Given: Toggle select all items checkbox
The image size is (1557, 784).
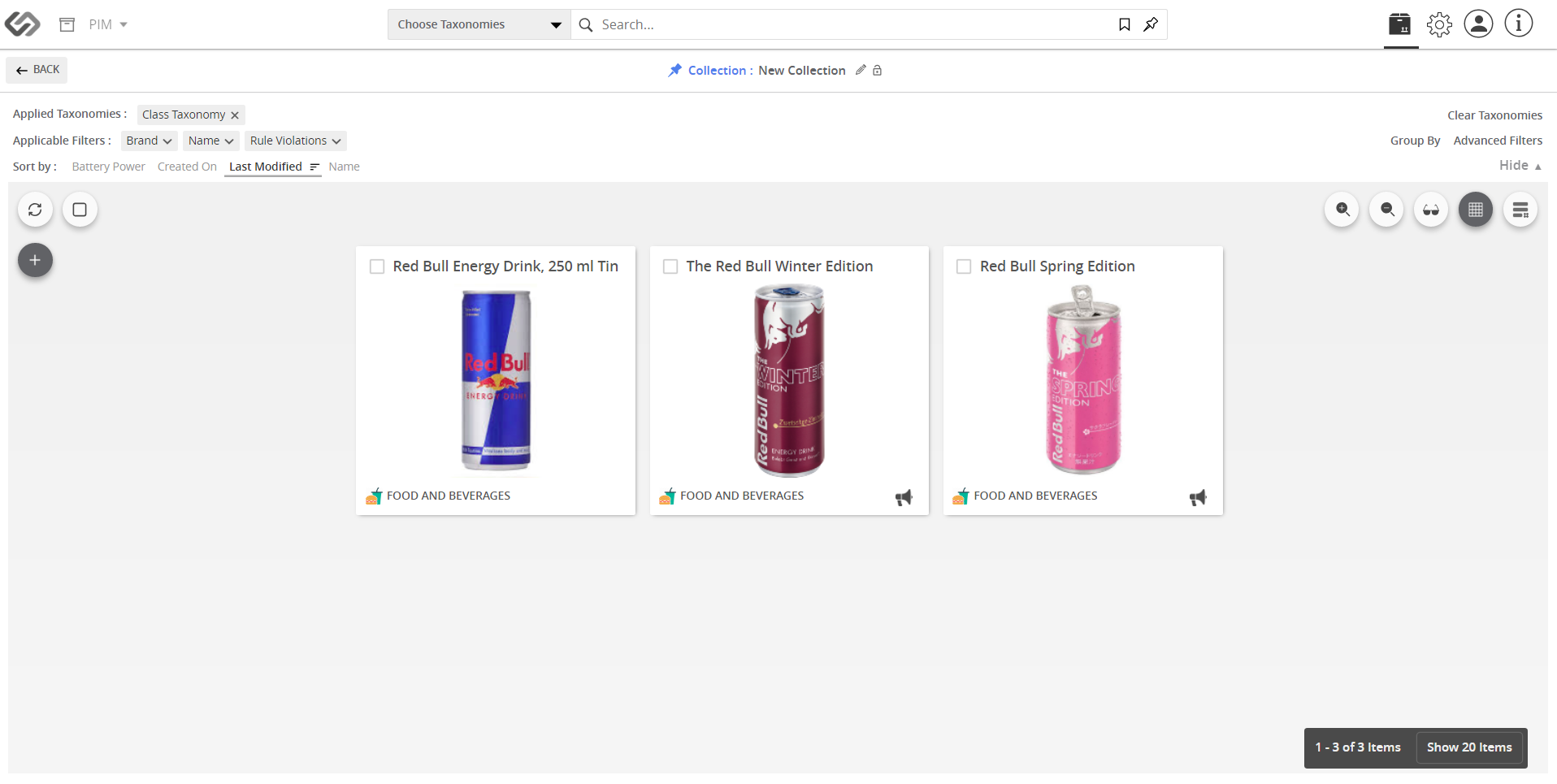Looking at the screenshot, I should pos(80,210).
